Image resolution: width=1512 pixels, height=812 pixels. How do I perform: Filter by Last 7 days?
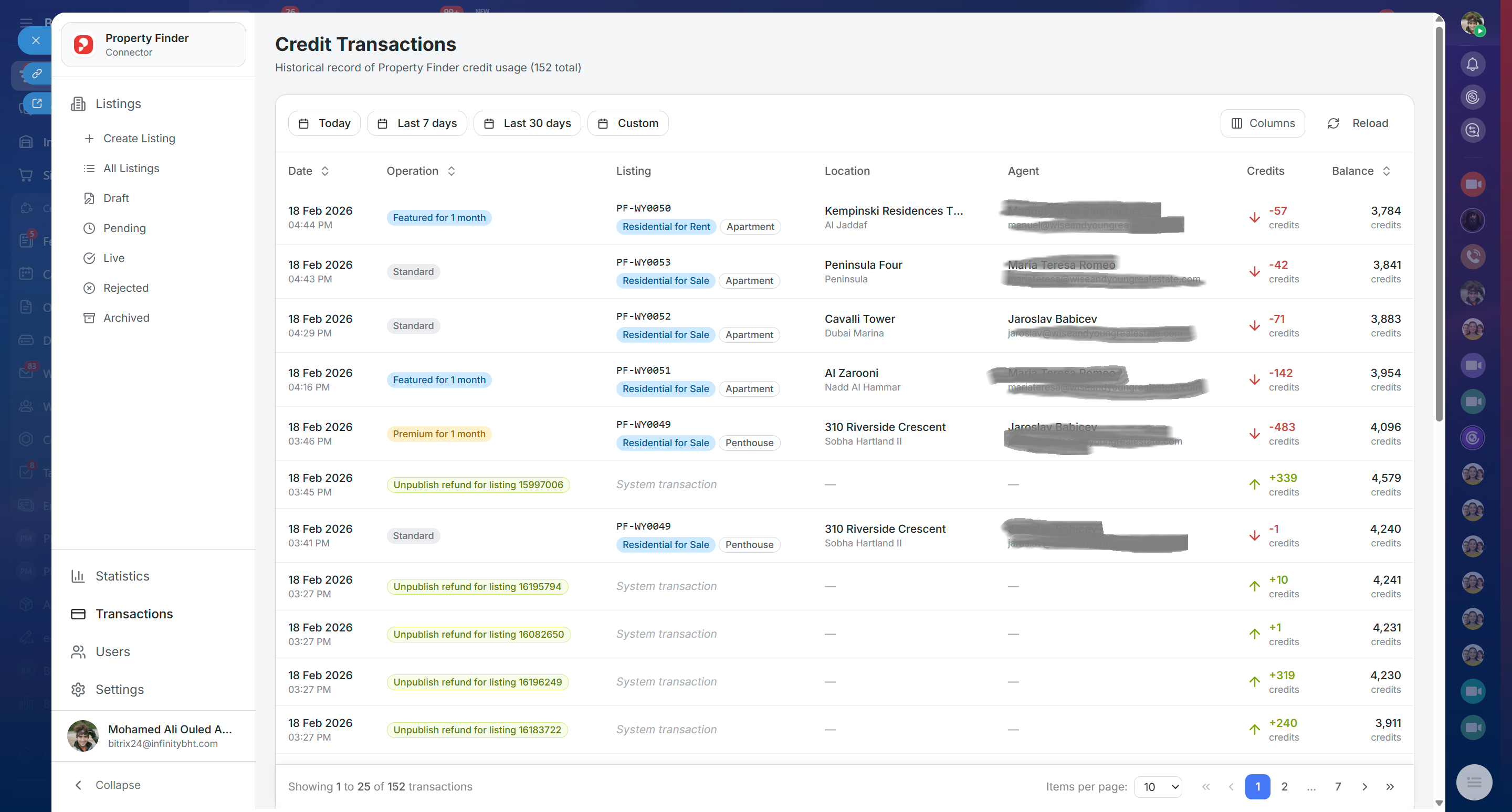[x=417, y=123]
